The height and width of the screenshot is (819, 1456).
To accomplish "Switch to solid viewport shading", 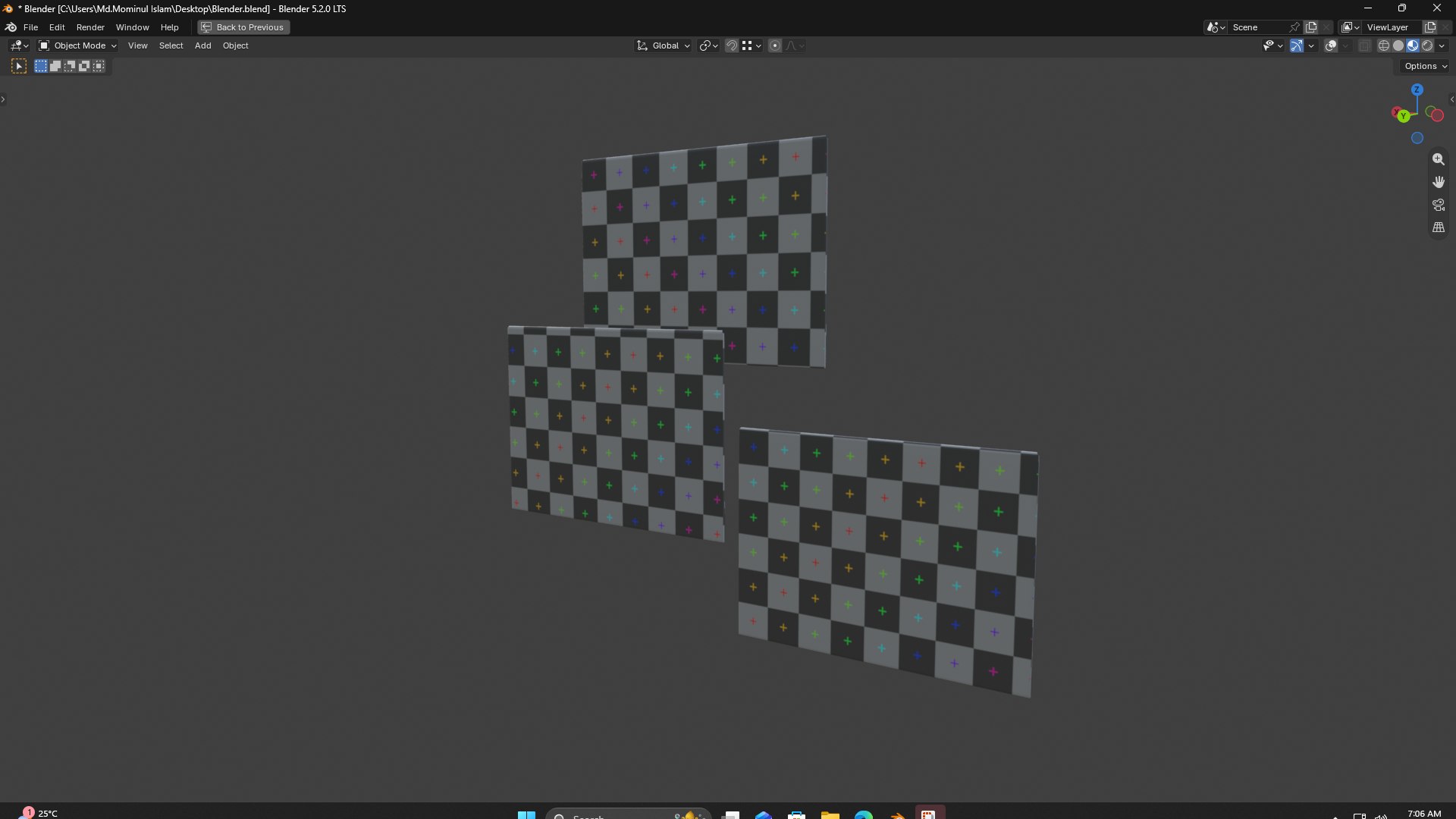I will [x=1398, y=45].
